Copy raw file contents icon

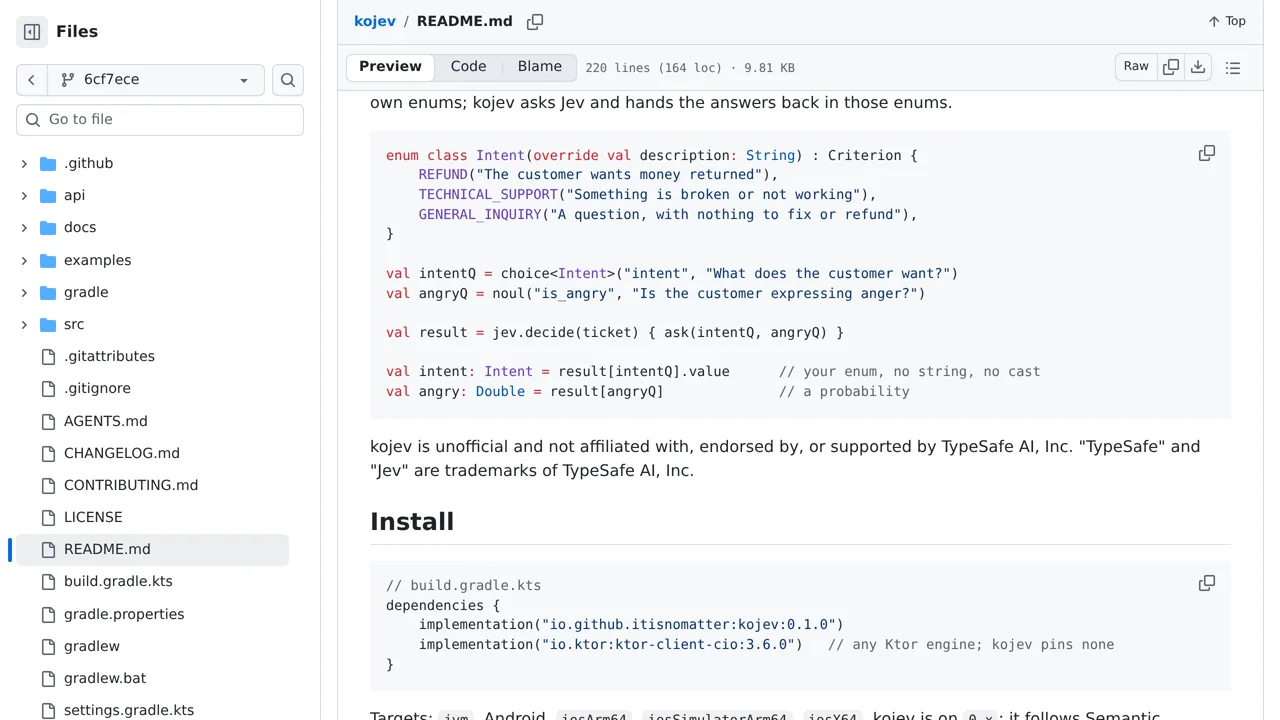click(1171, 68)
